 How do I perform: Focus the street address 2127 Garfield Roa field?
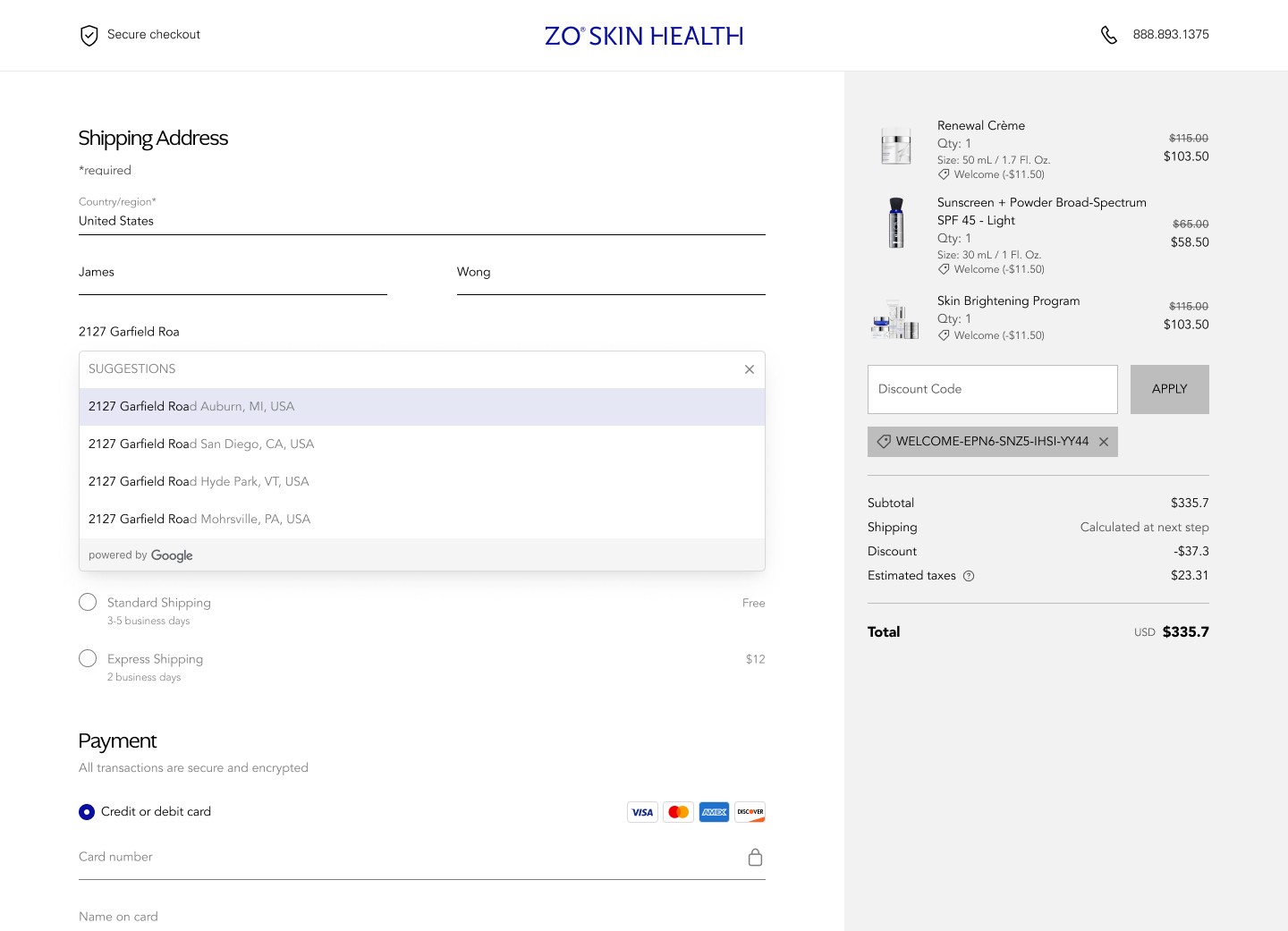point(422,332)
